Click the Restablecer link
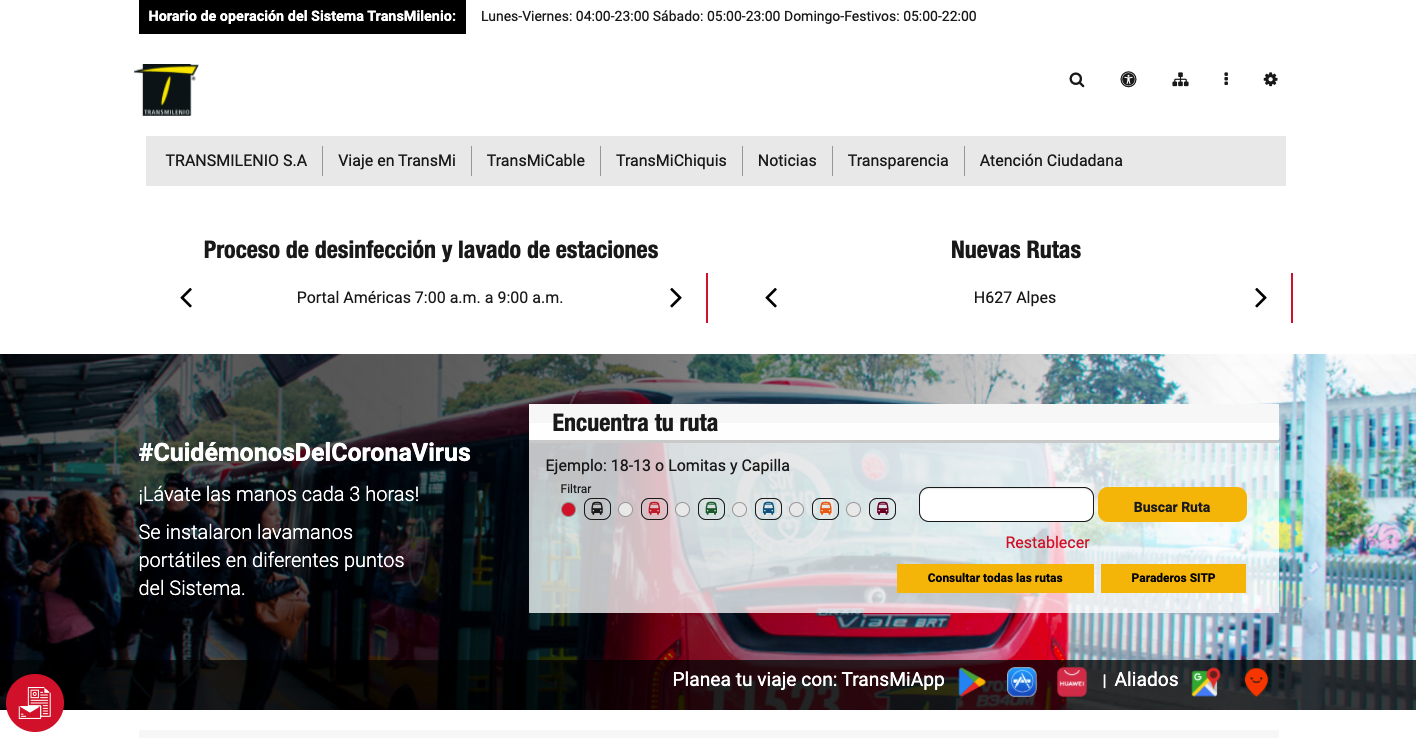Screen dimensions: 1416x738 click(1047, 542)
